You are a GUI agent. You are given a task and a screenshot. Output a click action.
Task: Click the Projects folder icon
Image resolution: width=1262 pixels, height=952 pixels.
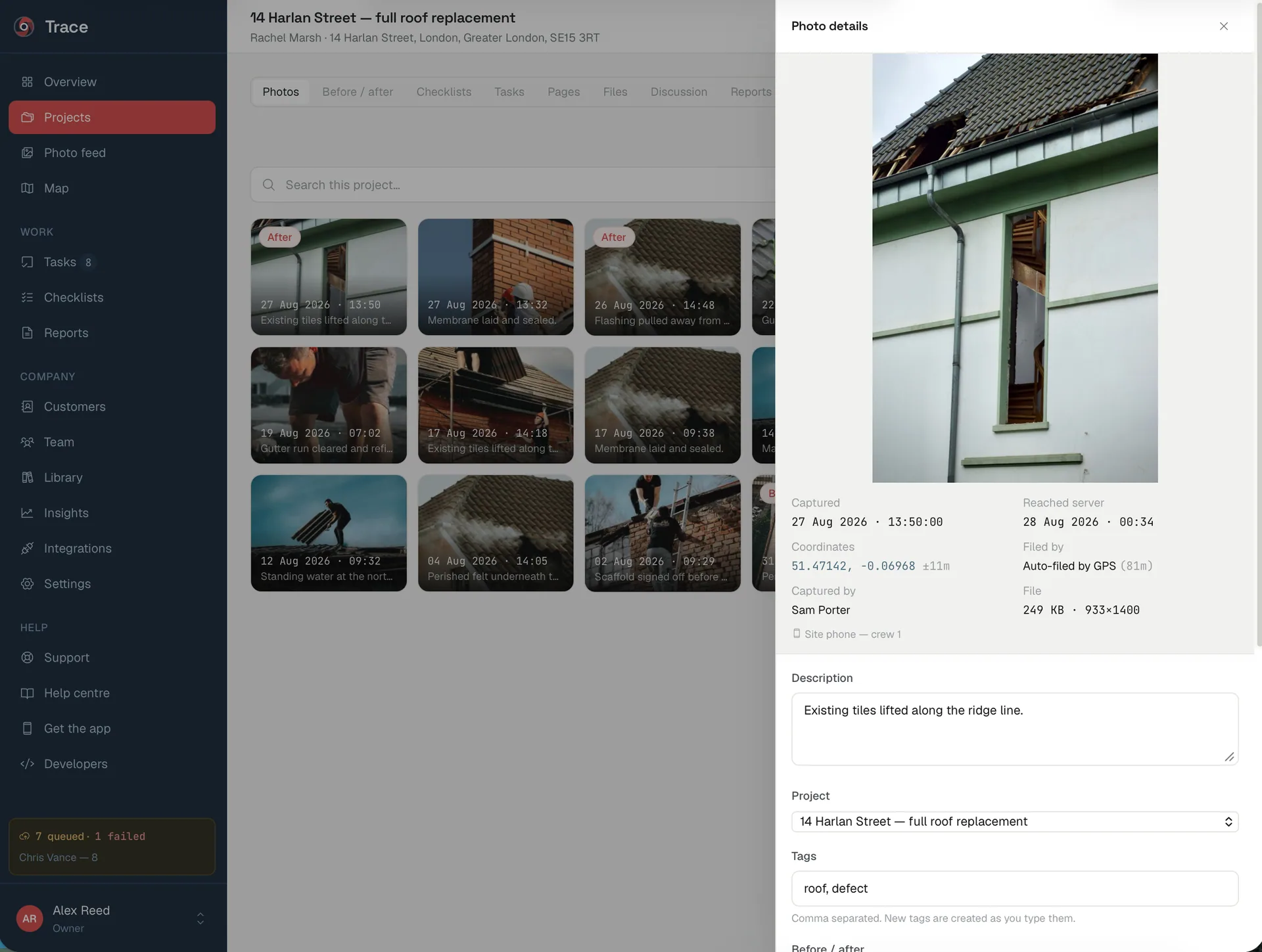tap(27, 118)
